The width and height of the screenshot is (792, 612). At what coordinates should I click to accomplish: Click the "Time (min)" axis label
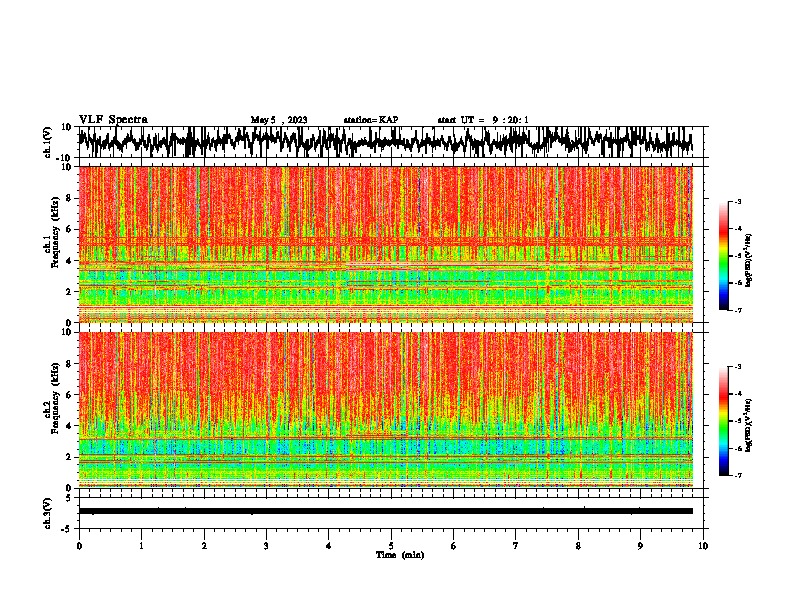(400, 555)
